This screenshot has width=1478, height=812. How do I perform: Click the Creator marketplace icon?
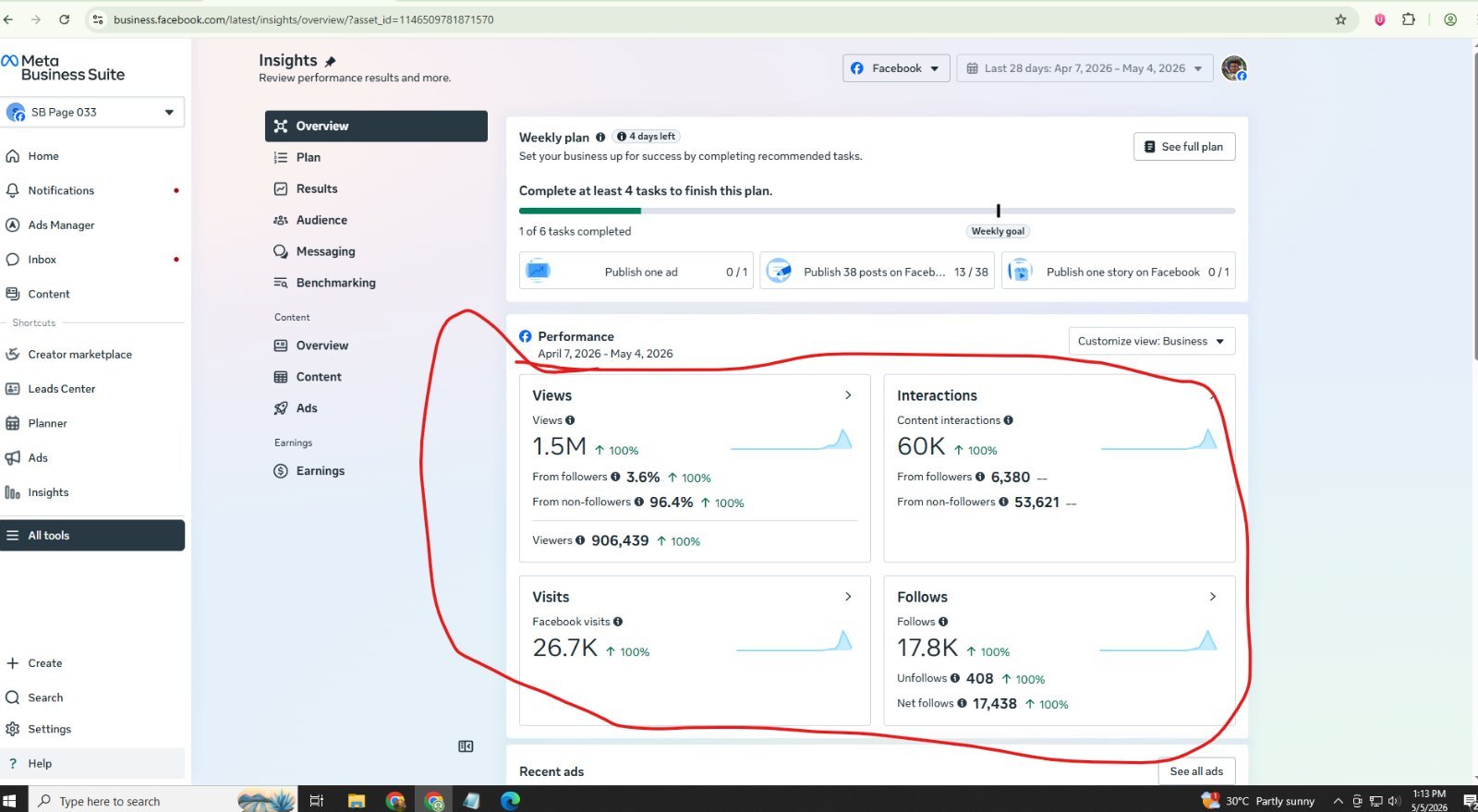(13, 354)
